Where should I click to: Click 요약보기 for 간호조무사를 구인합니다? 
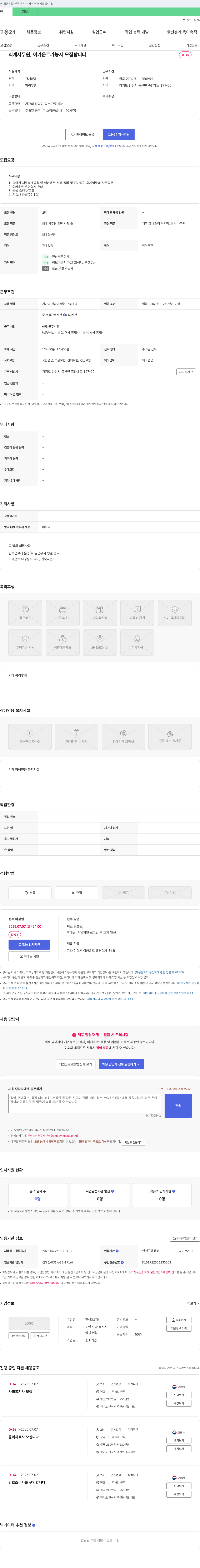click(x=179, y=1486)
